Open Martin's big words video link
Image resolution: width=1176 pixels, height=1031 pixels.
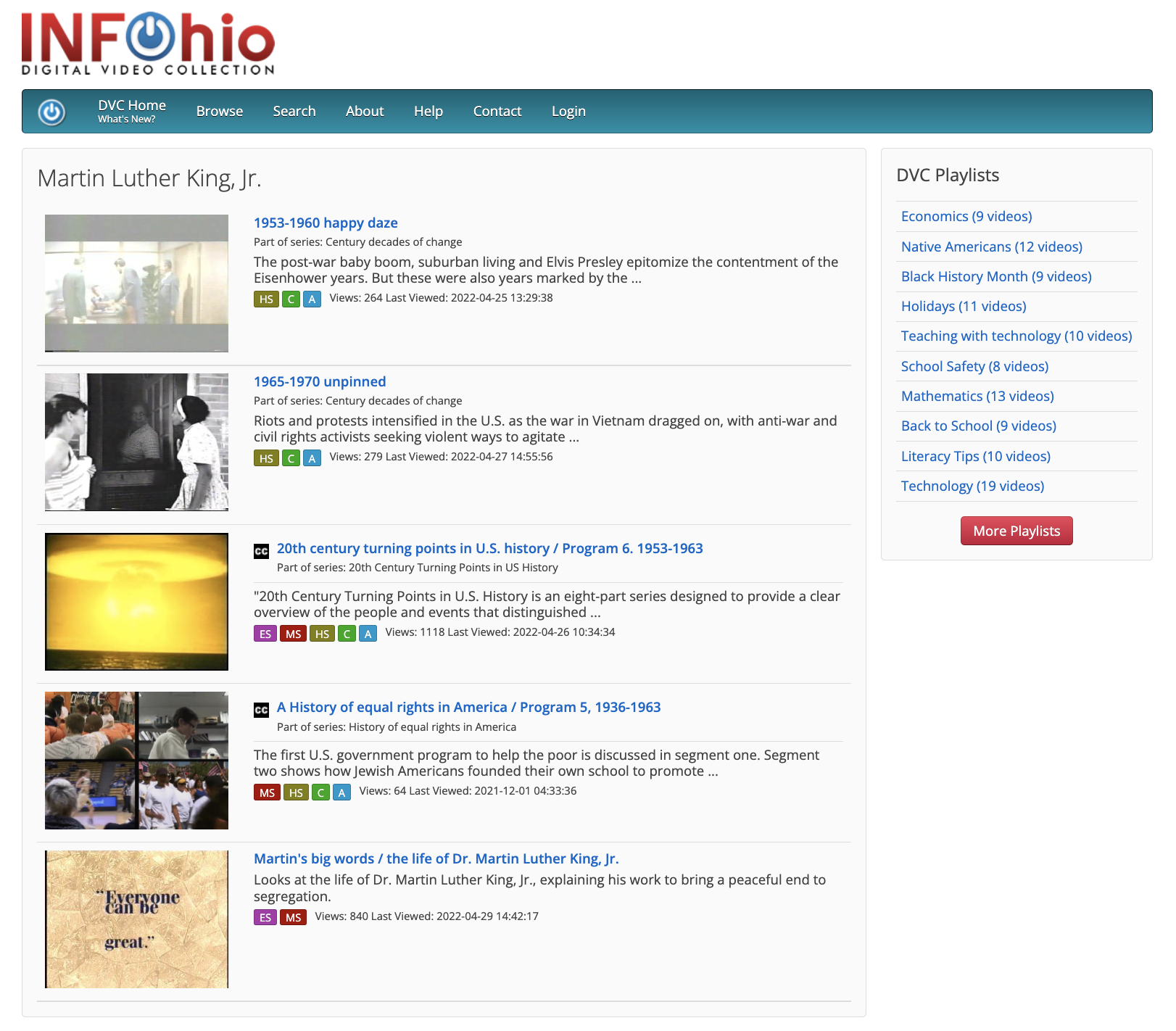point(436,858)
